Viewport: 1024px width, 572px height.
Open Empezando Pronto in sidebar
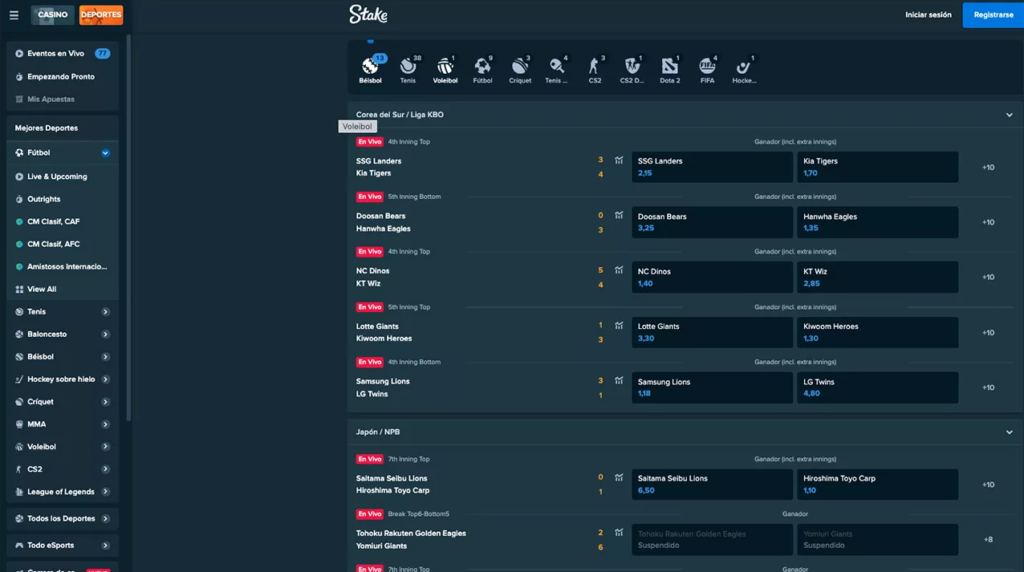tap(63, 76)
